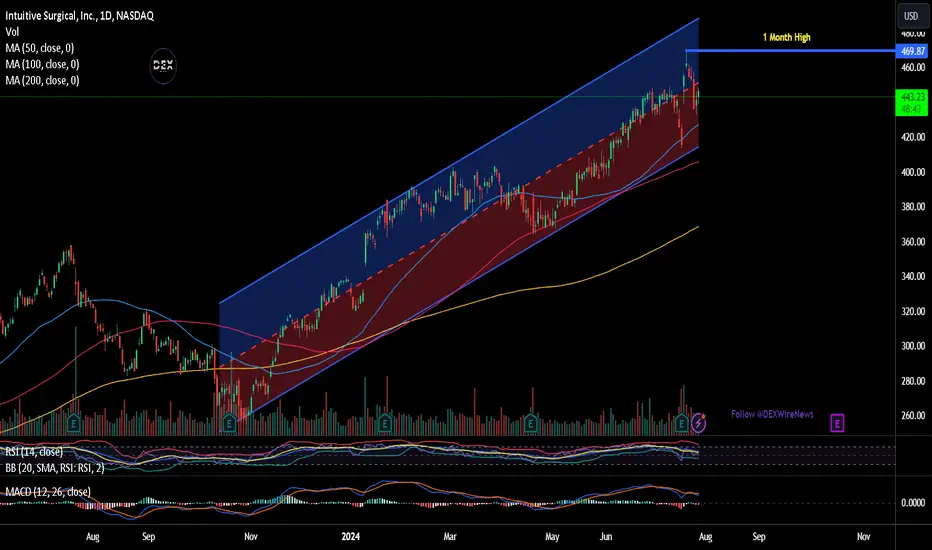Click the 0.0000 MACD axis label
This screenshot has height=550, width=932.
point(913,503)
